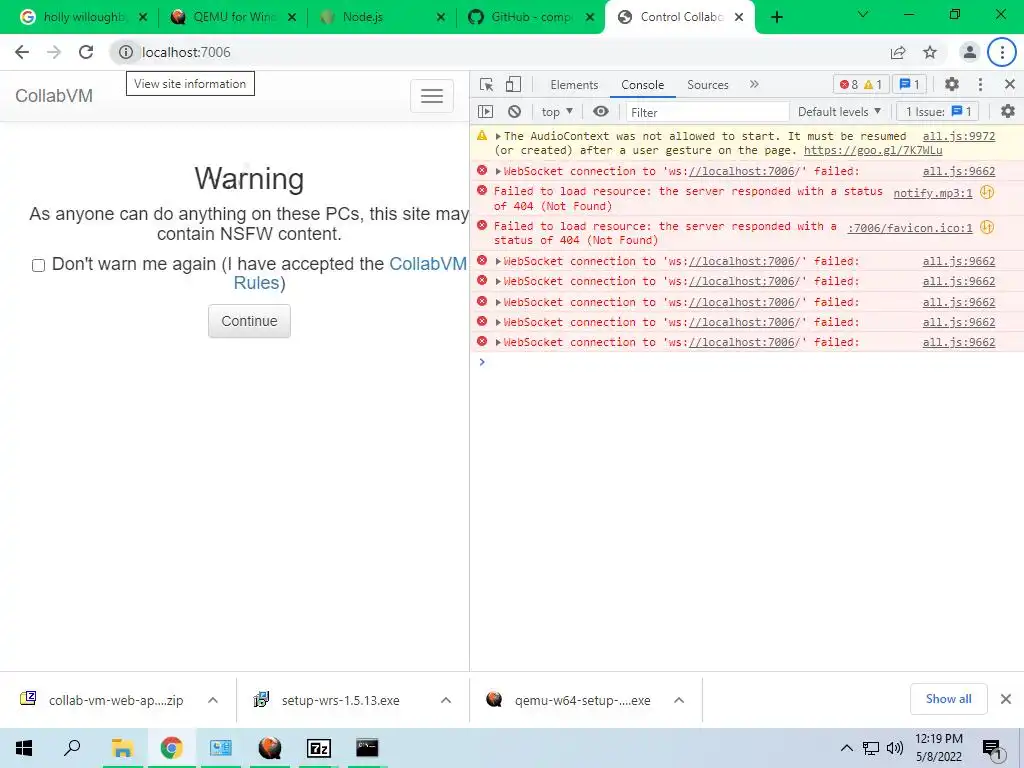The image size is (1024, 768).
Task: Open the site information icon
Action: tap(125, 52)
